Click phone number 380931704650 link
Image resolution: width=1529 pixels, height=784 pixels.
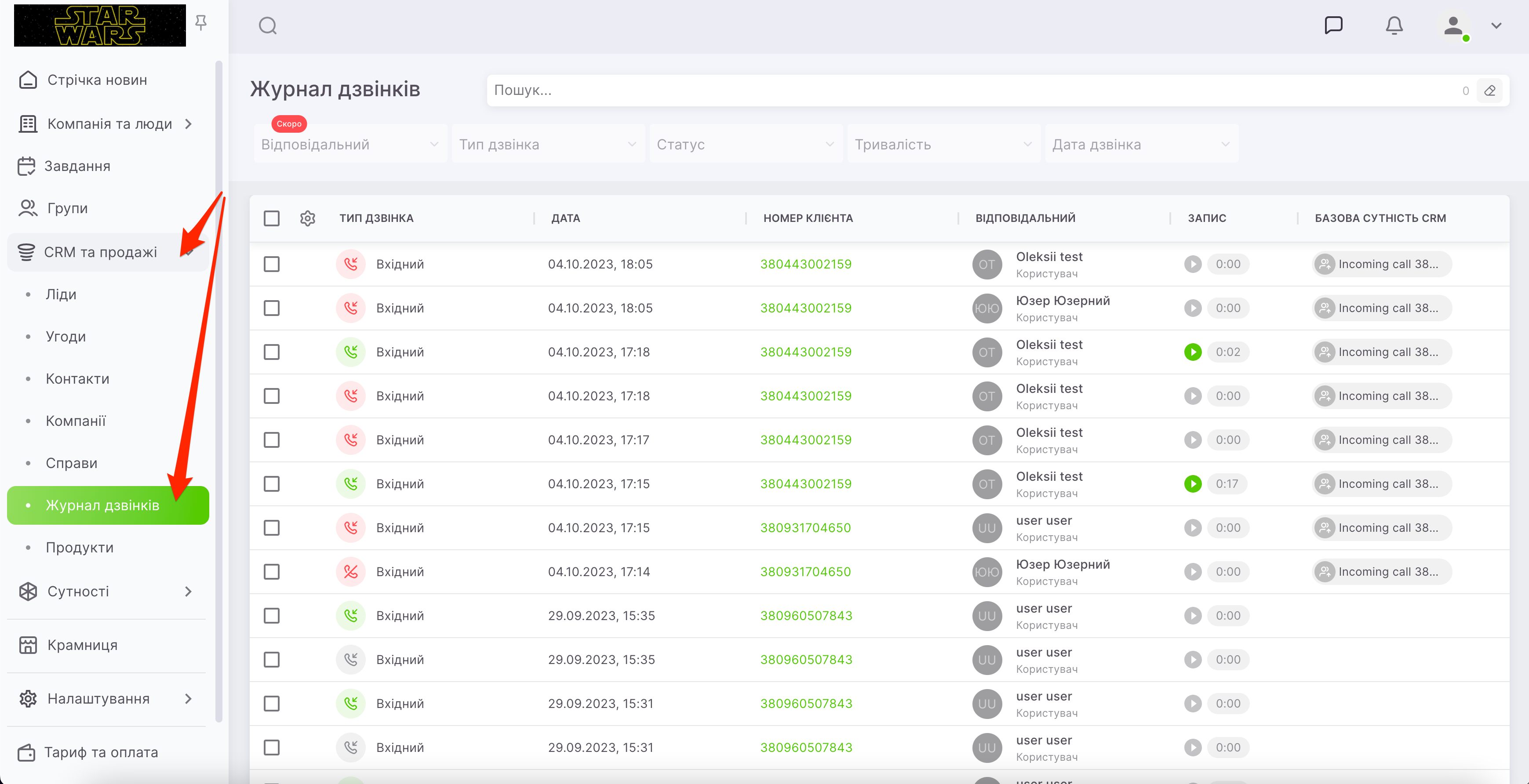point(805,528)
